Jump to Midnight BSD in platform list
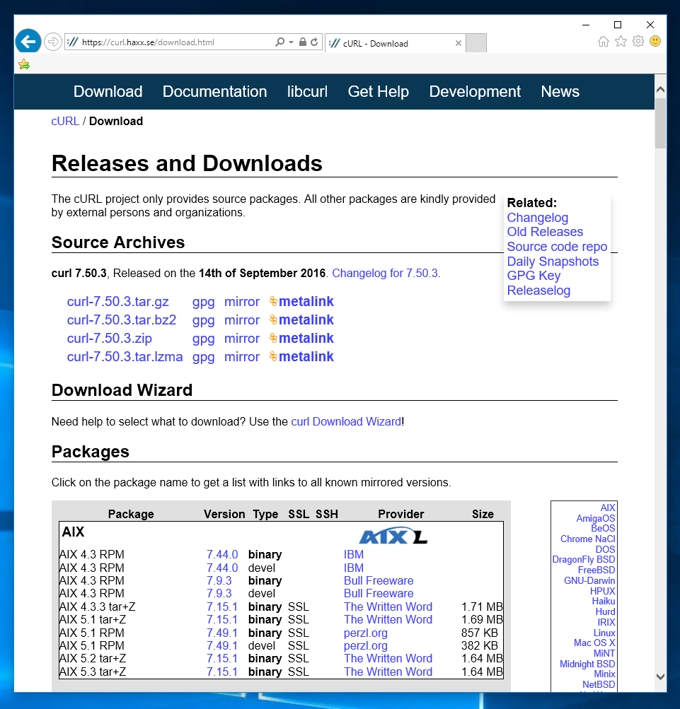The image size is (680, 709). (587, 664)
